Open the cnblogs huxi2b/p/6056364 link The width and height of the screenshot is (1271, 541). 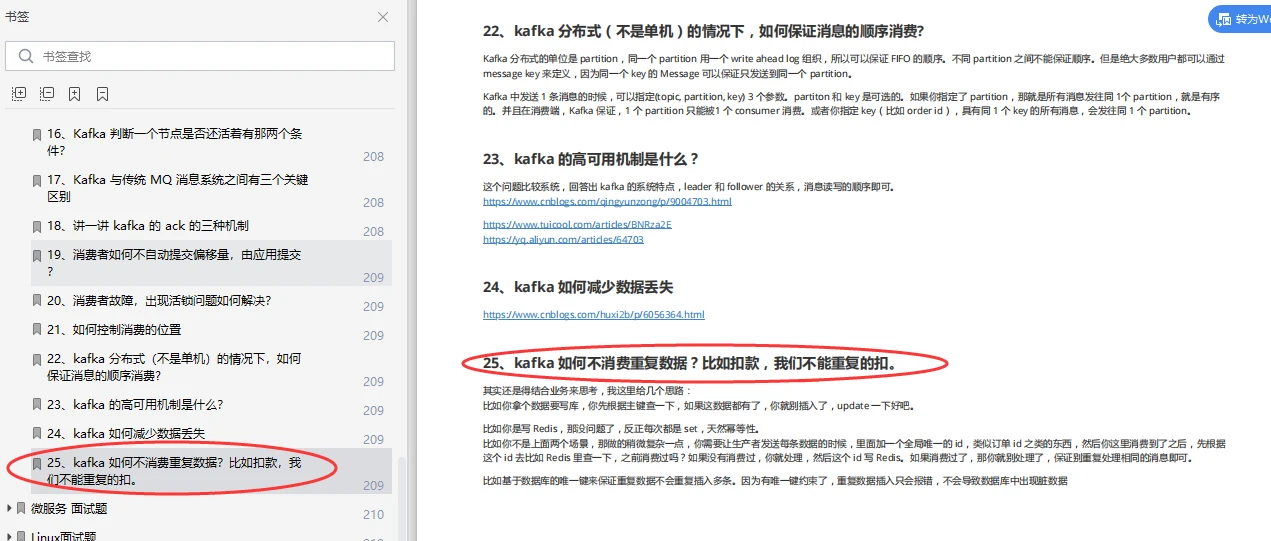pyautogui.click(x=594, y=314)
